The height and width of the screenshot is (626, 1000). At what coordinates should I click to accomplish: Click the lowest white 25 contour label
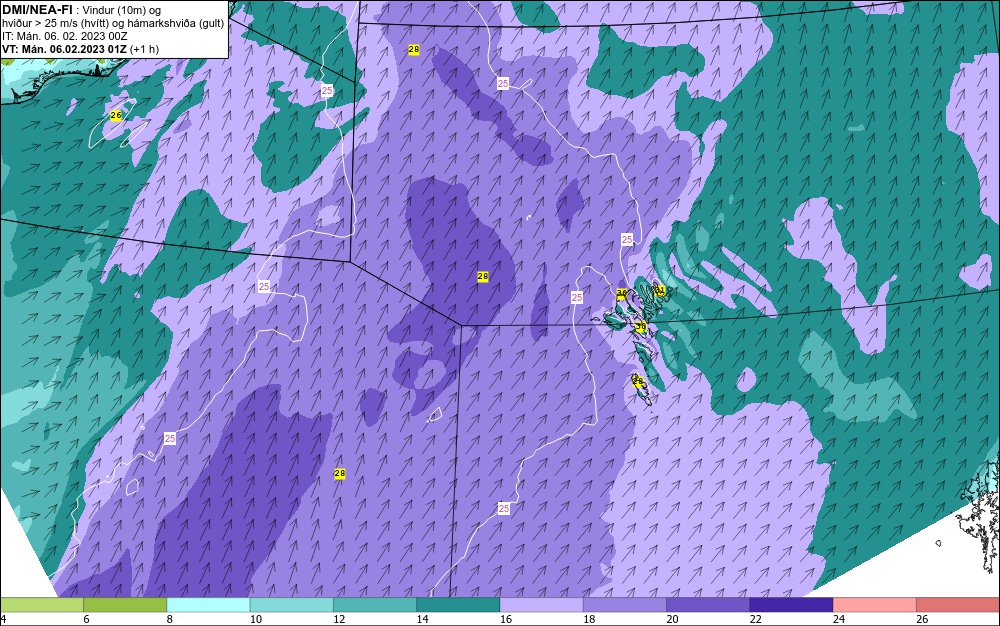click(504, 509)
